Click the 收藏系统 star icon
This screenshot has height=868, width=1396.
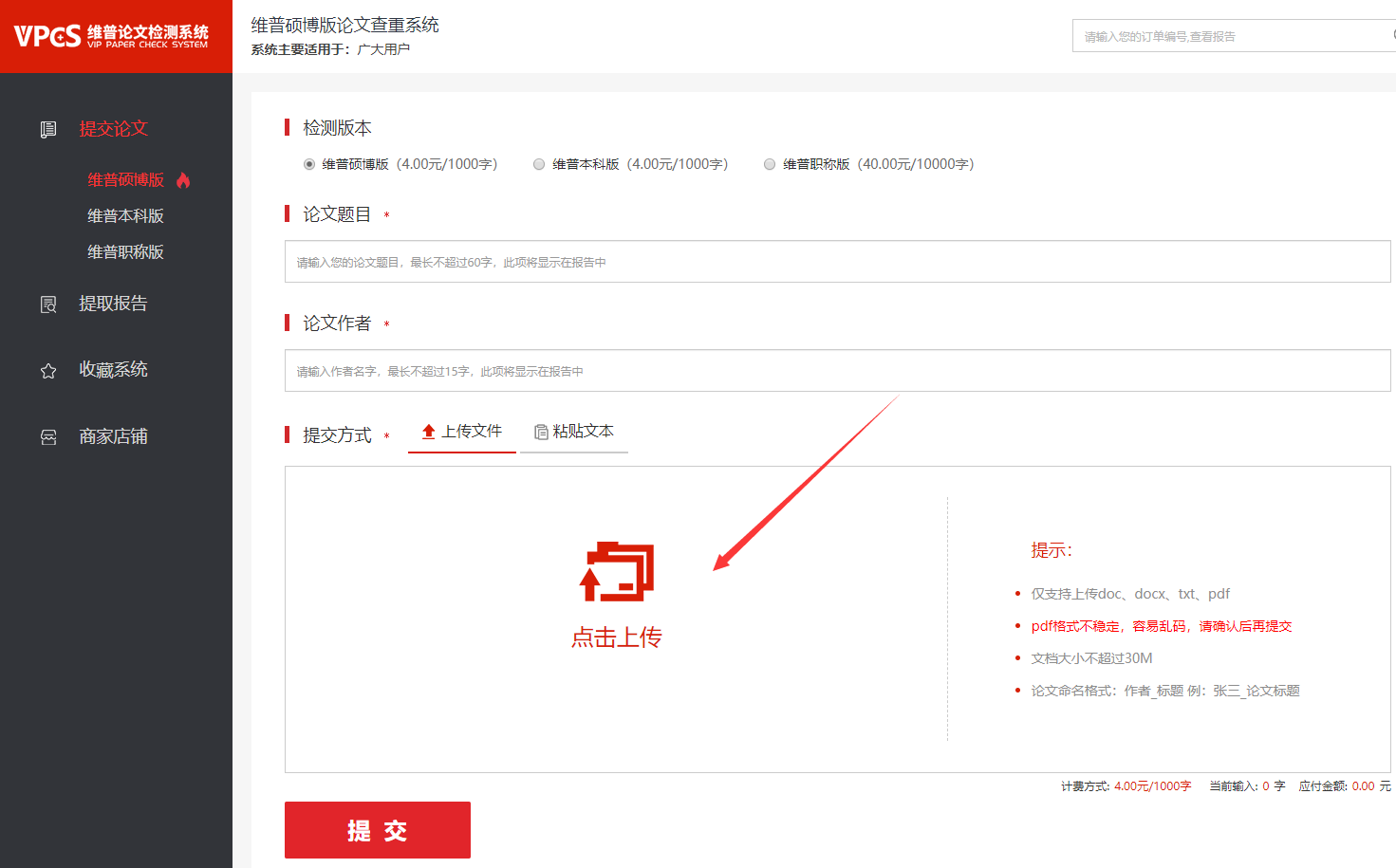point(48,371)
